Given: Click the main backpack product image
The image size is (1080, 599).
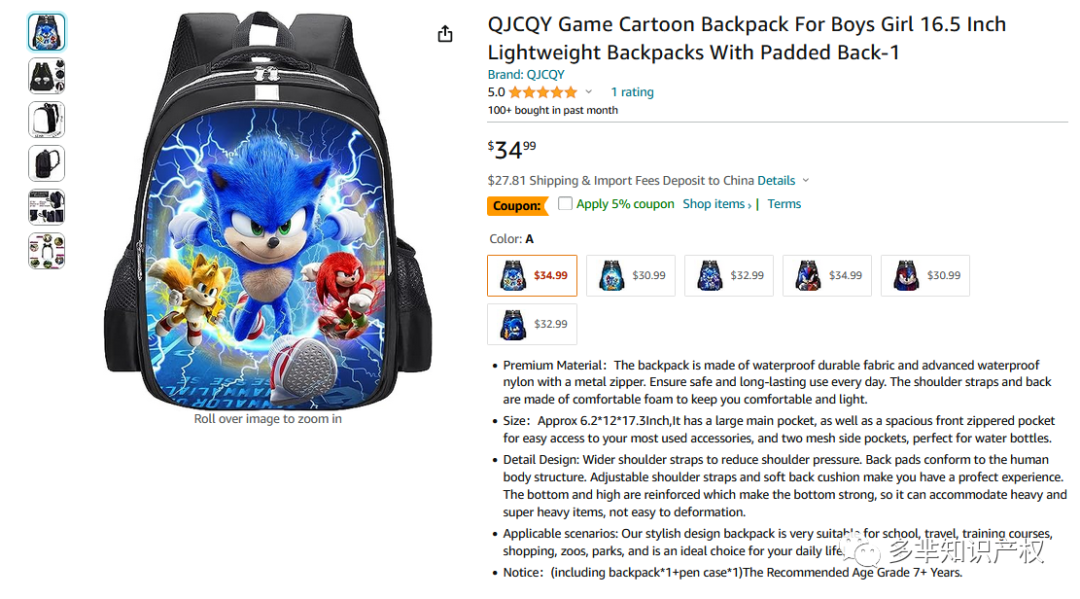Looking at the screenshot, I should click(267, 210).
